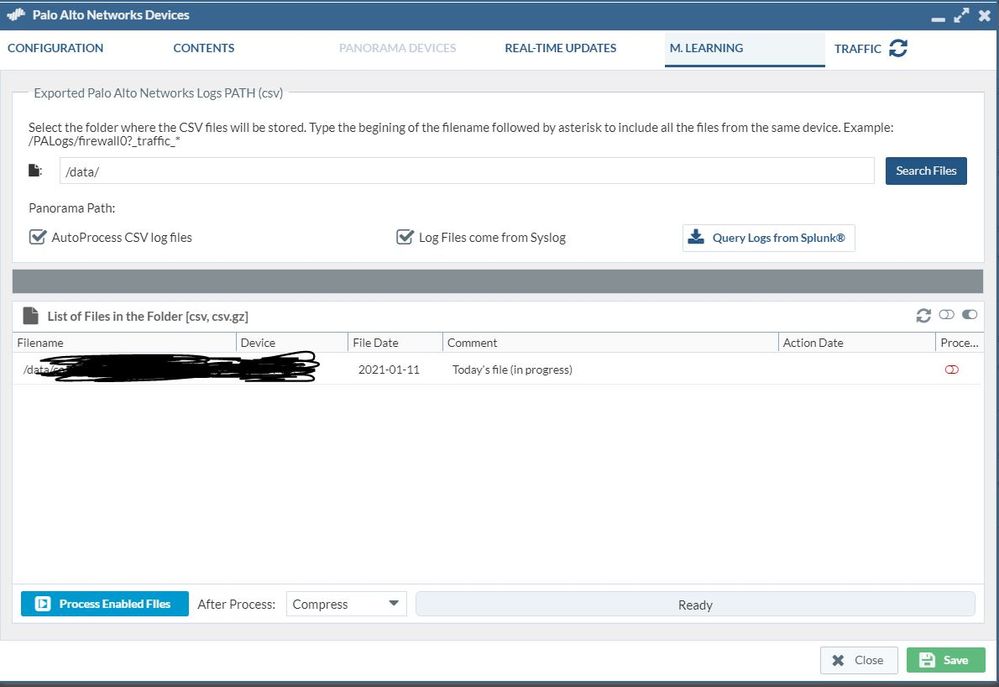999x687 pixels.
Task: Disable all files with the off toggle icon
Action: [x=947, y=314]
